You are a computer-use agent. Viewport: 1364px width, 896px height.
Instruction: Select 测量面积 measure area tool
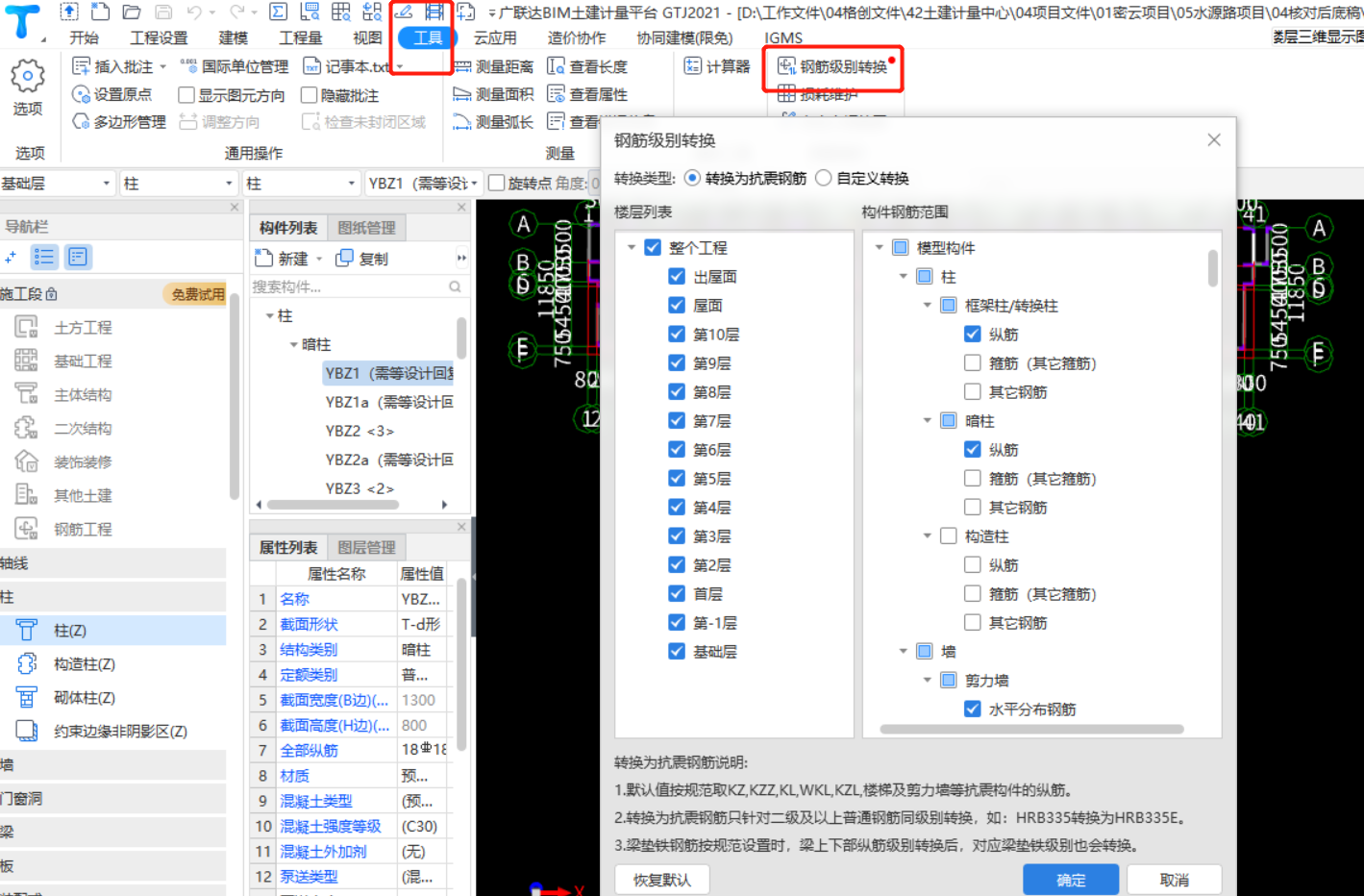coord(493,94)
